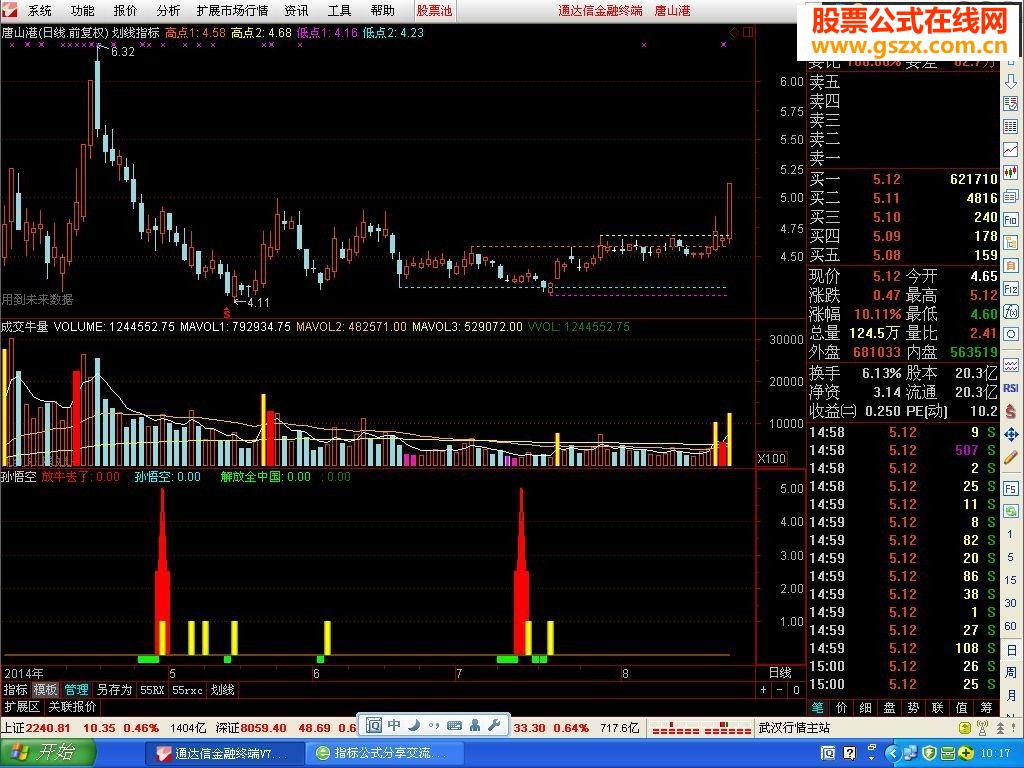1024x768 pixels.
Task: Click the green refresh icon in sidebar
Action: pos(1010,511)
